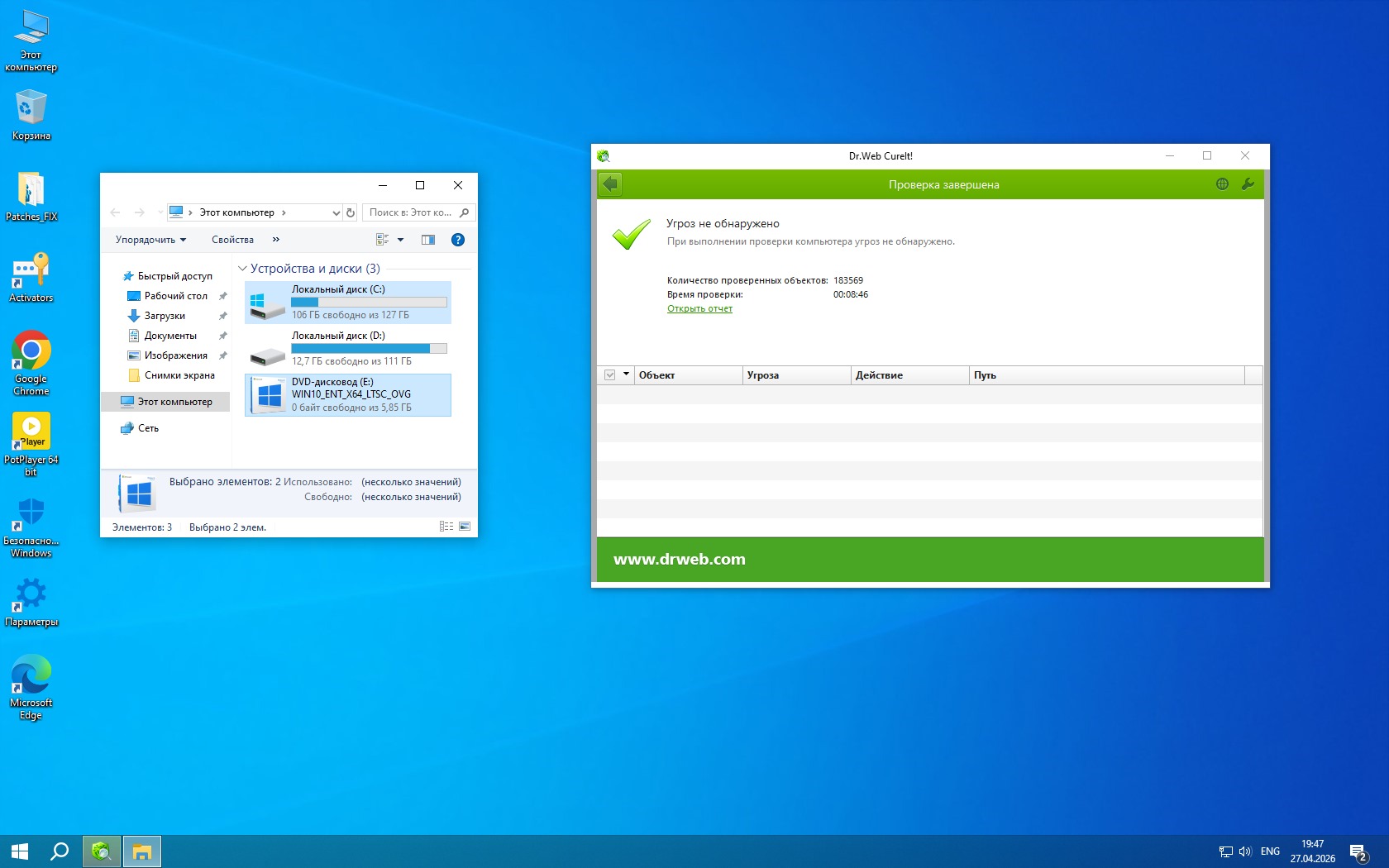
Task: Collapse the Устройства и диски group
Action: coord(242,269)
